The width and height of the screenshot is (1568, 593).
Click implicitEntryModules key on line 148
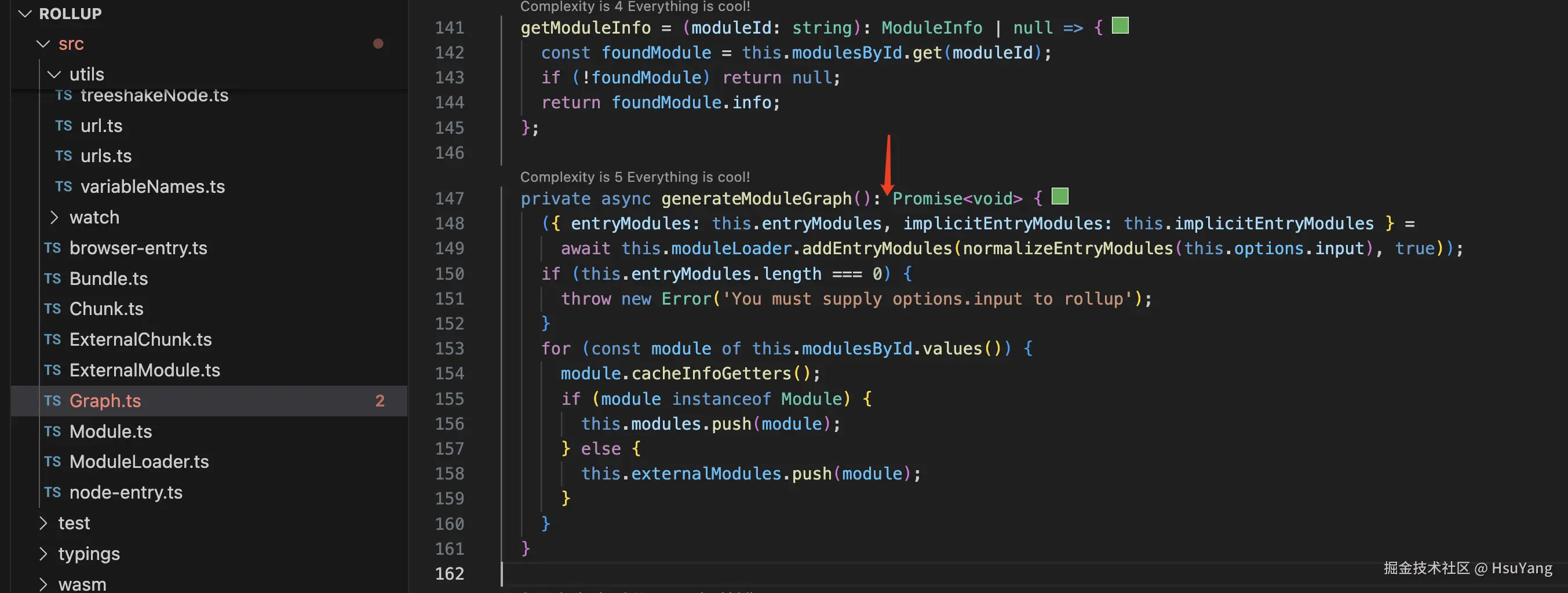(1002, 224)
